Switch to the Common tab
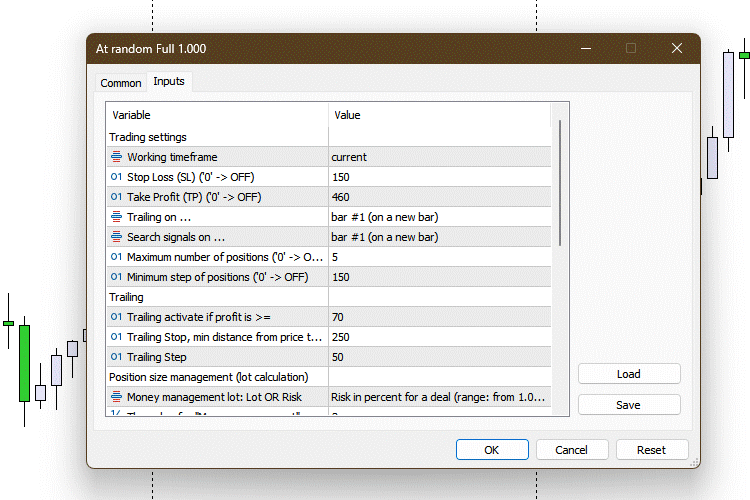 point(121,83)
